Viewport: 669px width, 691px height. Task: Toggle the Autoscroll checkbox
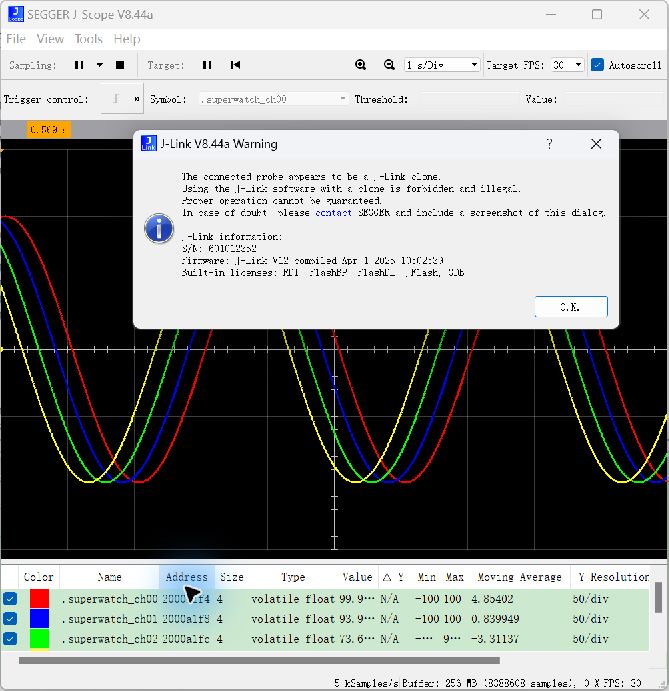(597, 65)
